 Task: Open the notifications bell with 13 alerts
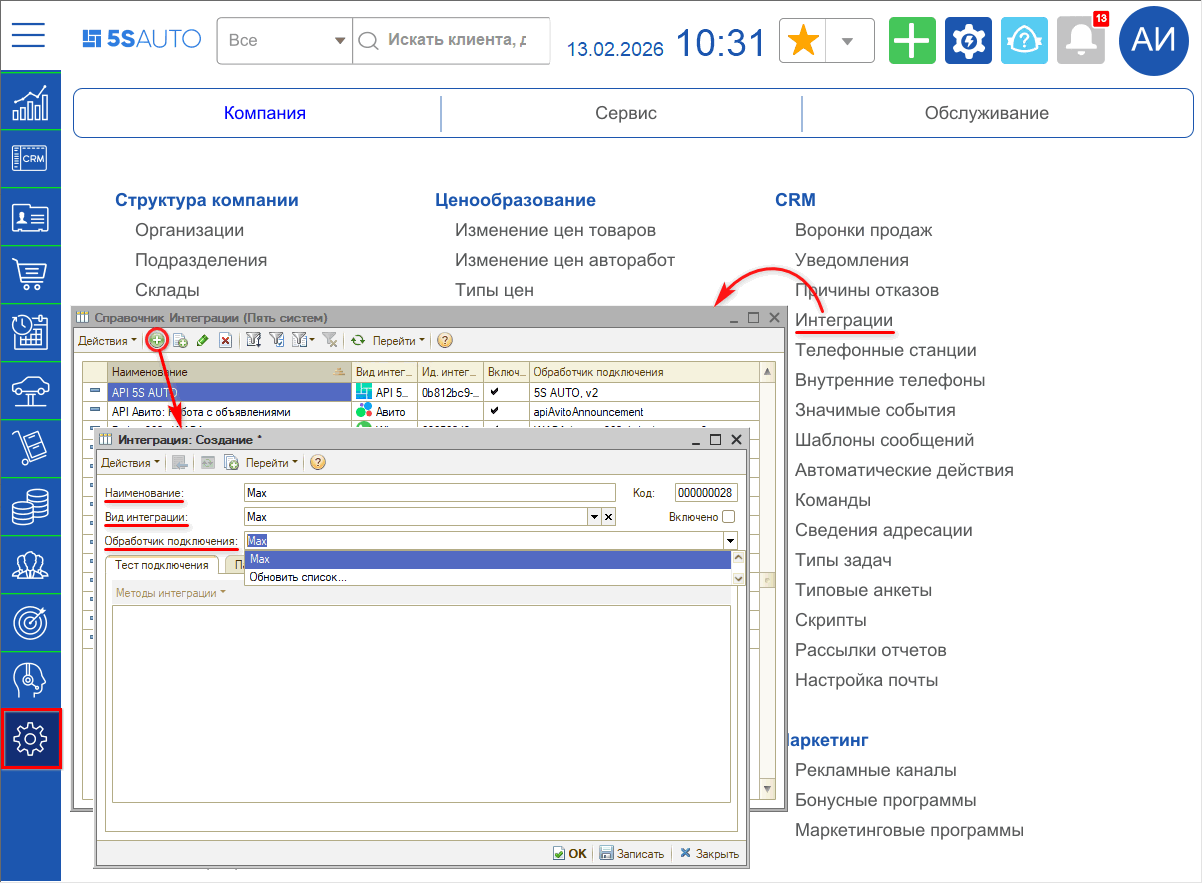(1080, 40)
